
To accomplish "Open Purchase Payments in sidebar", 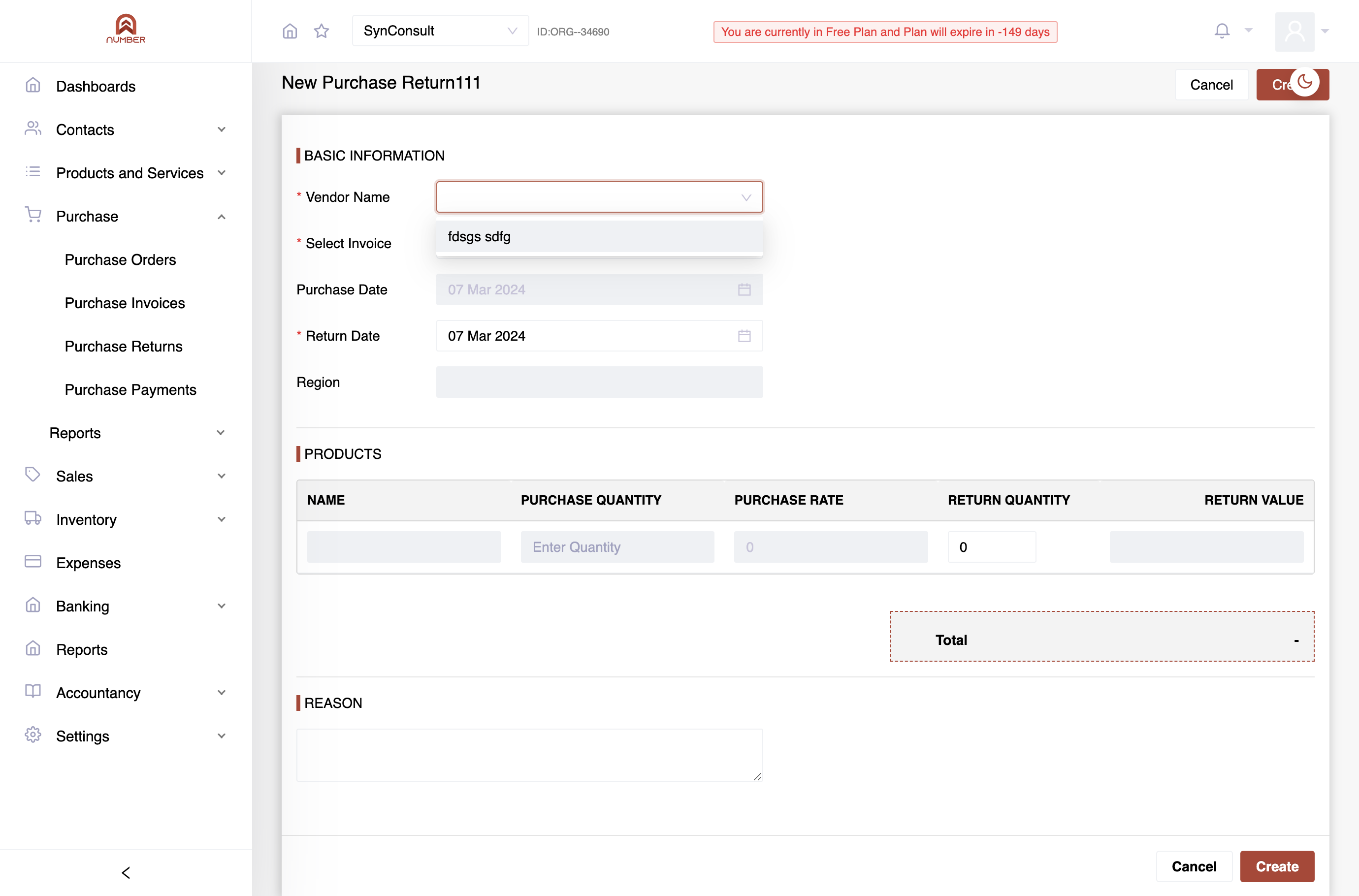I will (130, 390).
